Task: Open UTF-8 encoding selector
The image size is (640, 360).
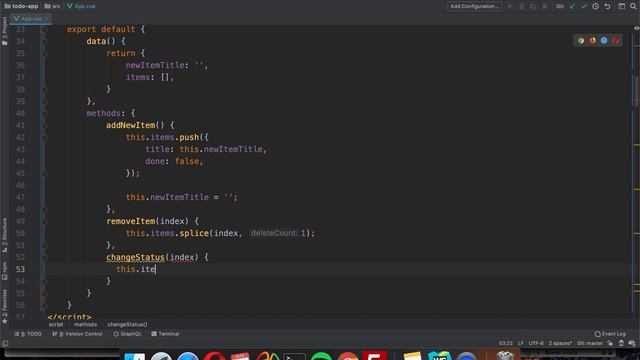Action: 536,343
